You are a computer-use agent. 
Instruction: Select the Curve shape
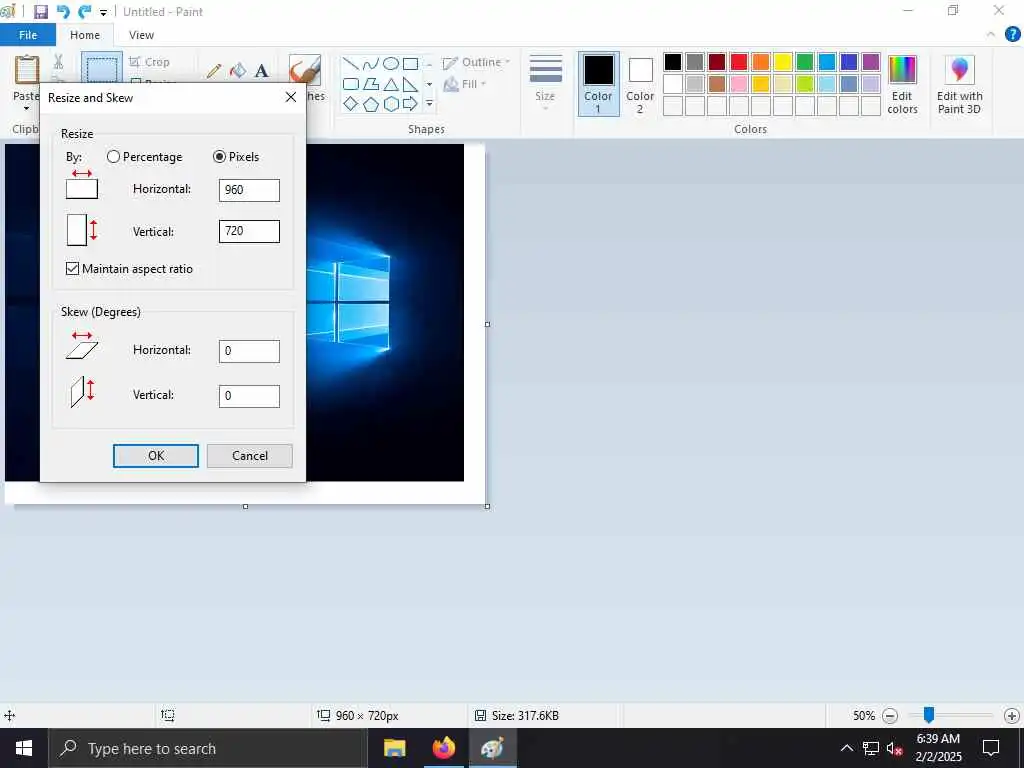pos(371,64)
